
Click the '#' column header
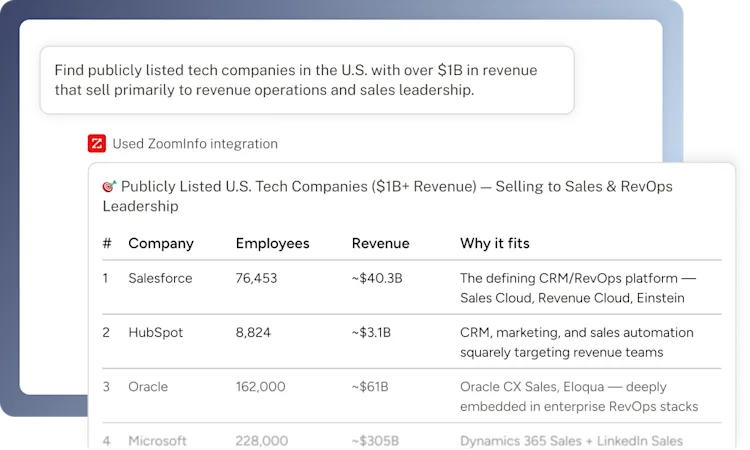click(x=107, y=243)
